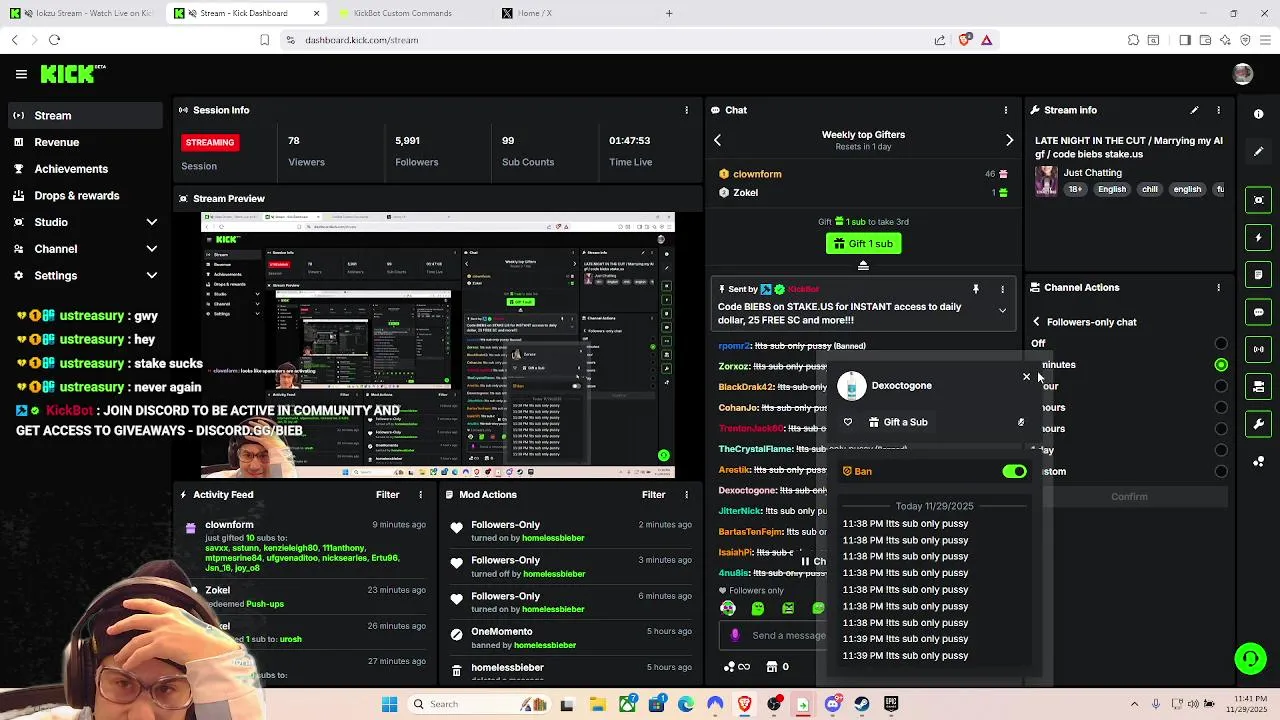Click Gift a Sub on user card
1280x720 pixels.
[897, 422]
